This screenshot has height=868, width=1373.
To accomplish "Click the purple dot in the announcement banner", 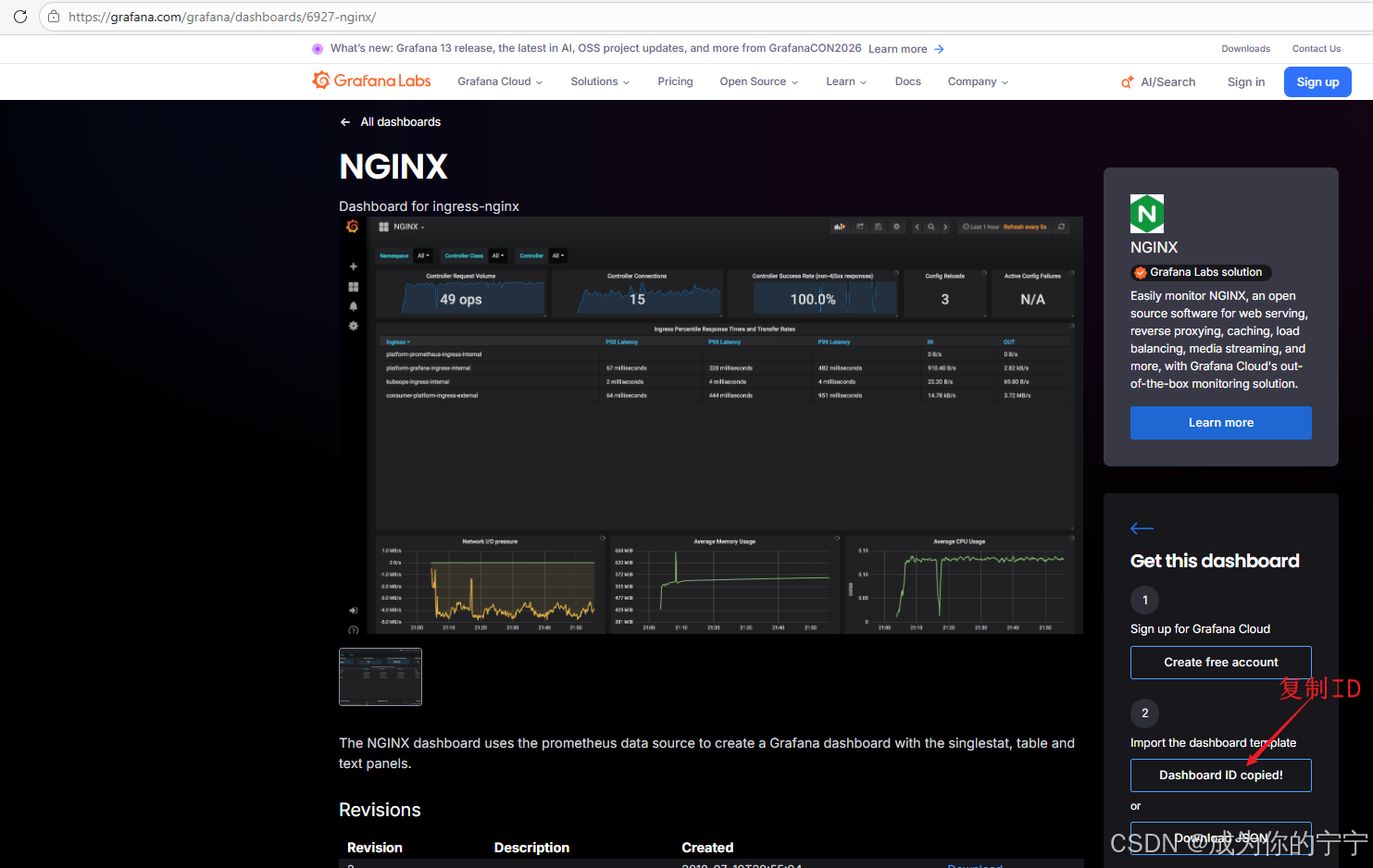I will pos(318,48).
